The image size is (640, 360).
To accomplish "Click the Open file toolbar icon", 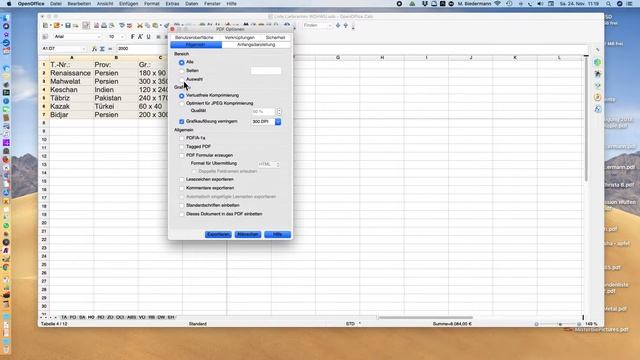I will click(x=56, y=25).
